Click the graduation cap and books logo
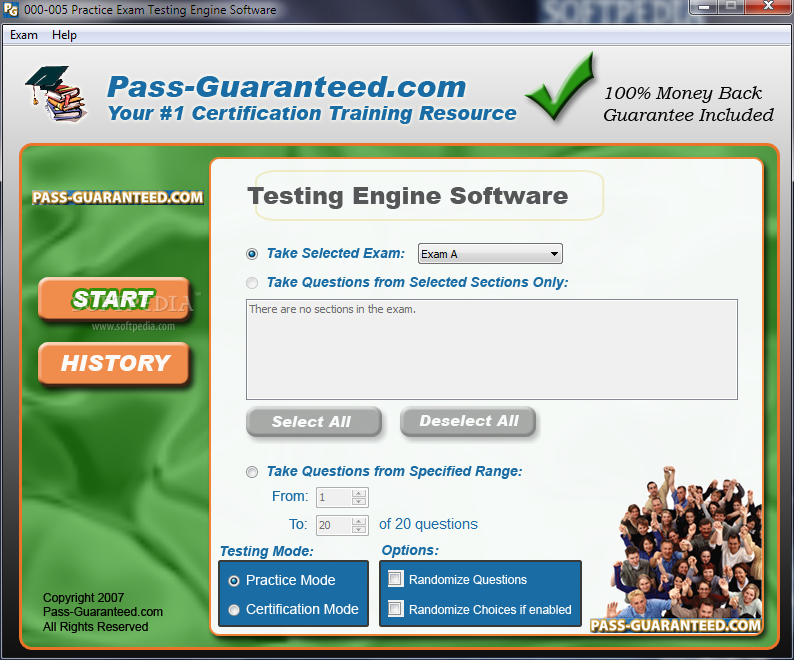 click(x=57, y=93)
